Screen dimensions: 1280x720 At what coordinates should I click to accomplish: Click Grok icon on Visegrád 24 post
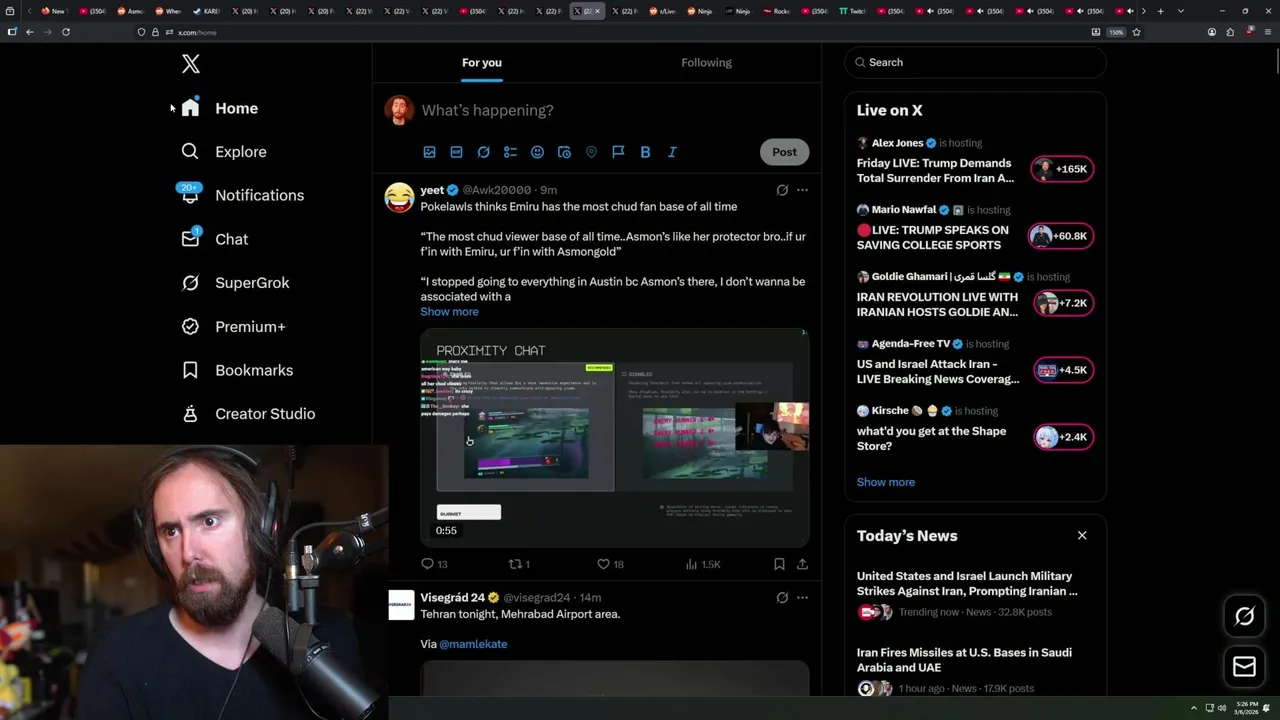coord(782,598)
